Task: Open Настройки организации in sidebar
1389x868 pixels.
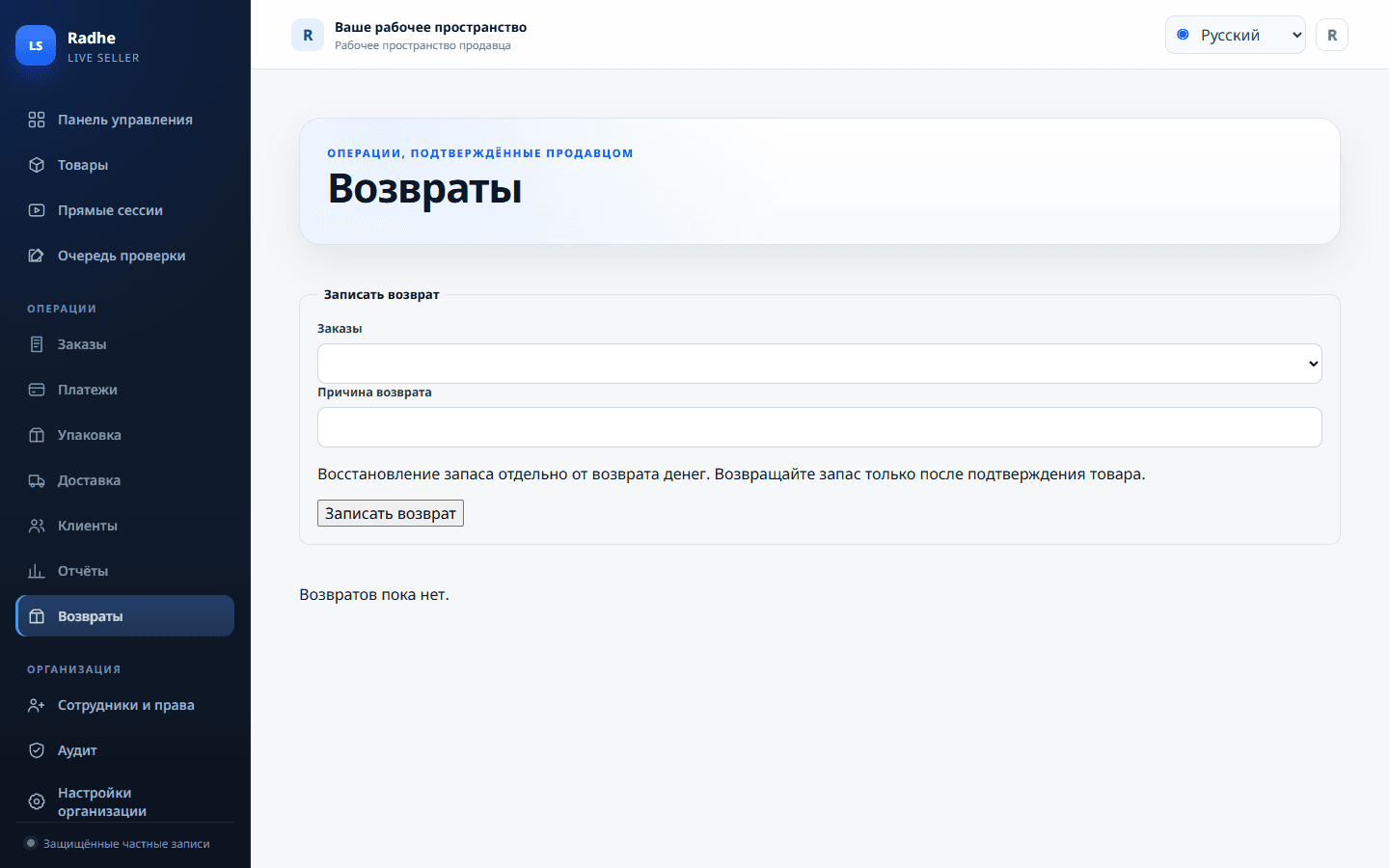Action: point(125,801)
